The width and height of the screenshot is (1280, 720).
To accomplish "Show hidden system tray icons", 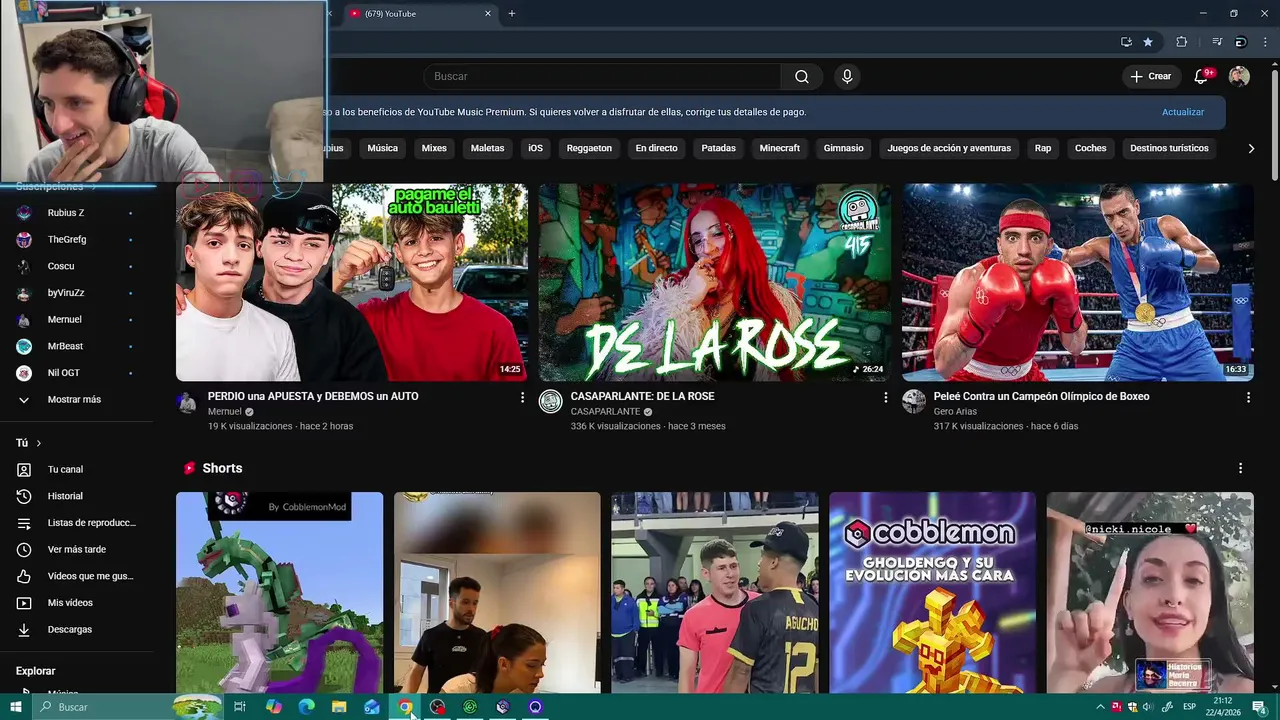I will point(1100,707).
